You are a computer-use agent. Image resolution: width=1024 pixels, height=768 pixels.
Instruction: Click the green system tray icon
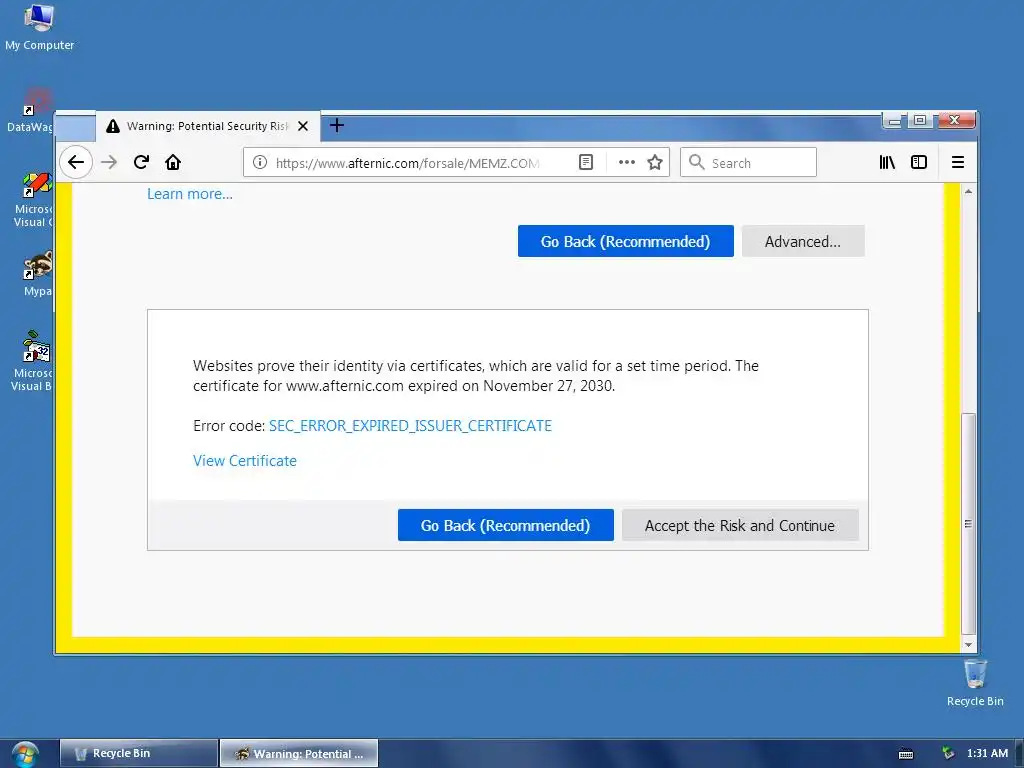click(948, 753)
